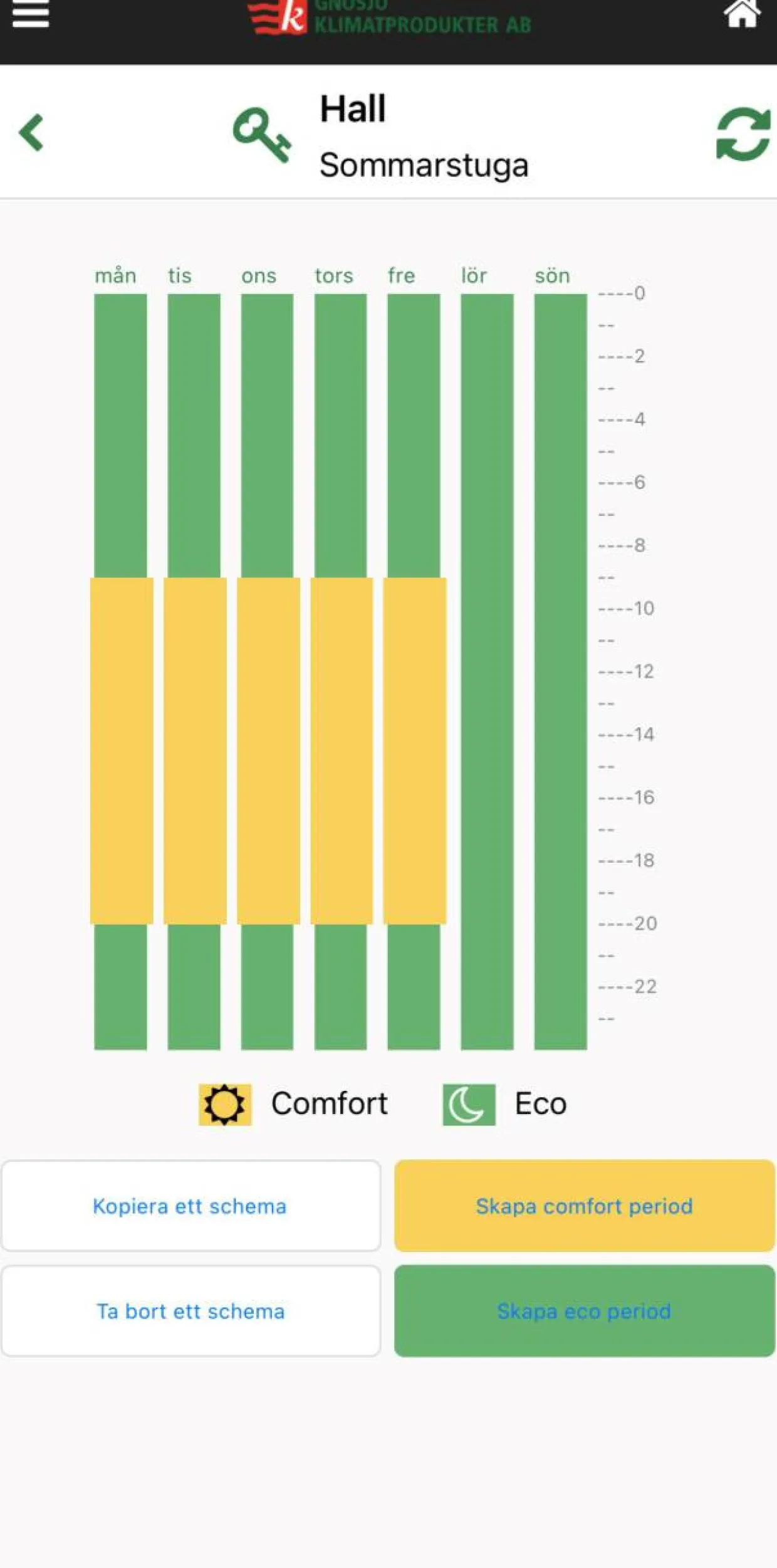This screenshot has width=777, height=1568.
Task: Go to the home screen icon
Action: [x=742, y=14]
